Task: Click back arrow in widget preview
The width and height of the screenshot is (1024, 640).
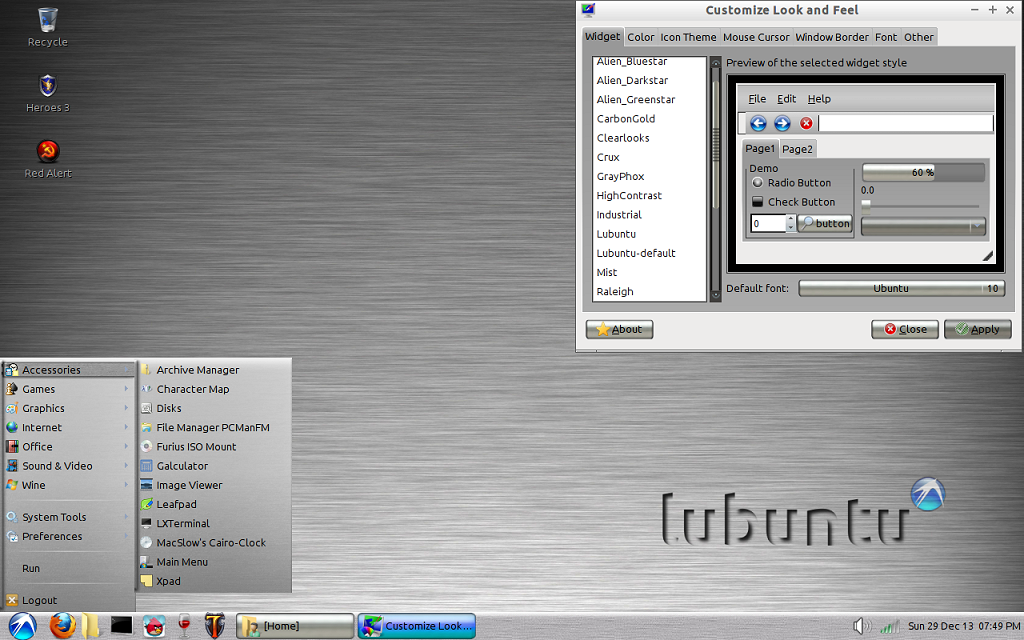Action: [x=758, y=123]
